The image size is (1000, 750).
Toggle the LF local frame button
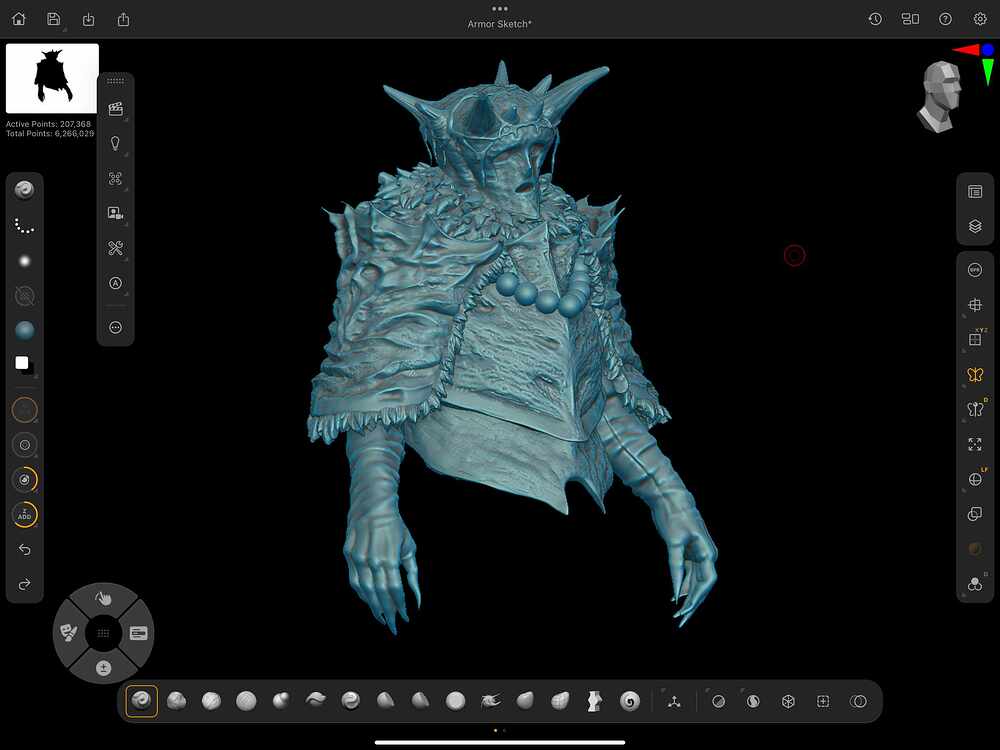point(975,479)
